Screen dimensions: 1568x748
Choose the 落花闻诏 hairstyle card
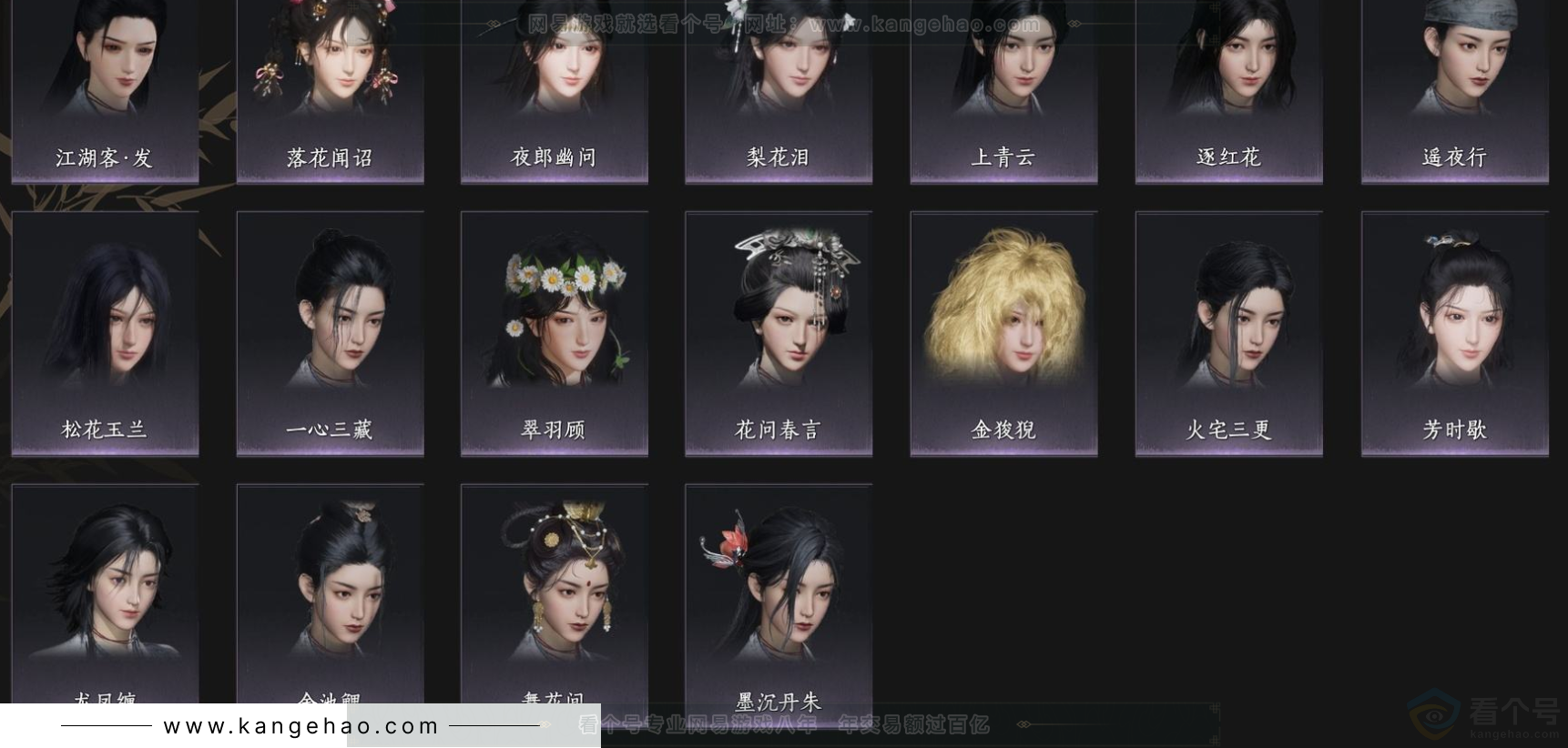pyautogui.click(x=330, y=91)
